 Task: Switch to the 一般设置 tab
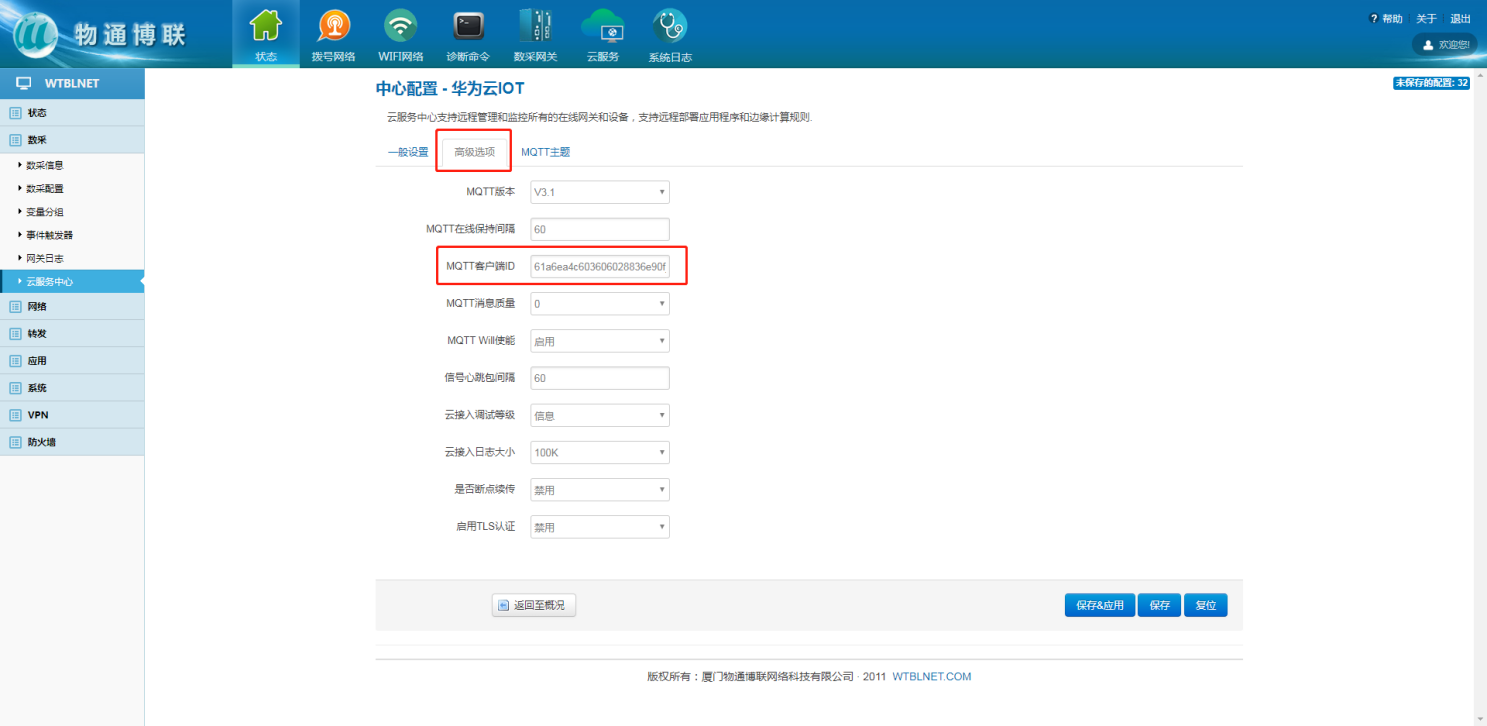pos(408,152)
